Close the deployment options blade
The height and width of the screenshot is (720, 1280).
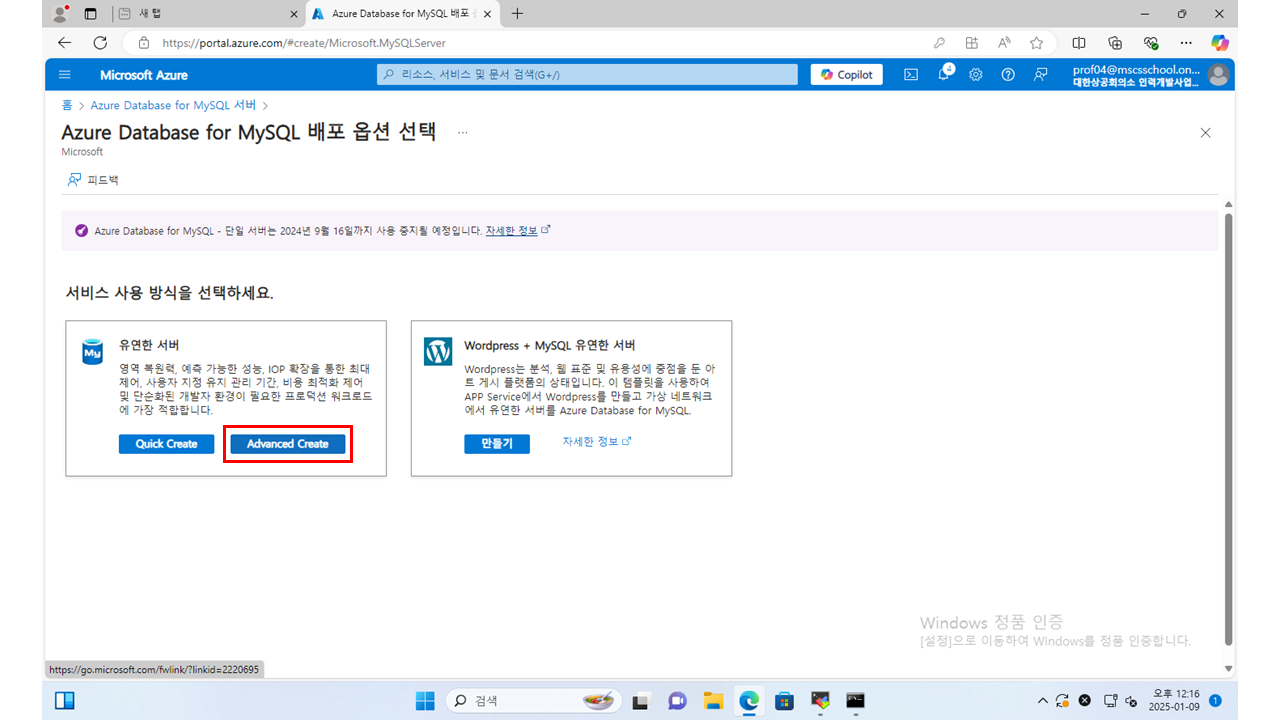(1205, 133)
